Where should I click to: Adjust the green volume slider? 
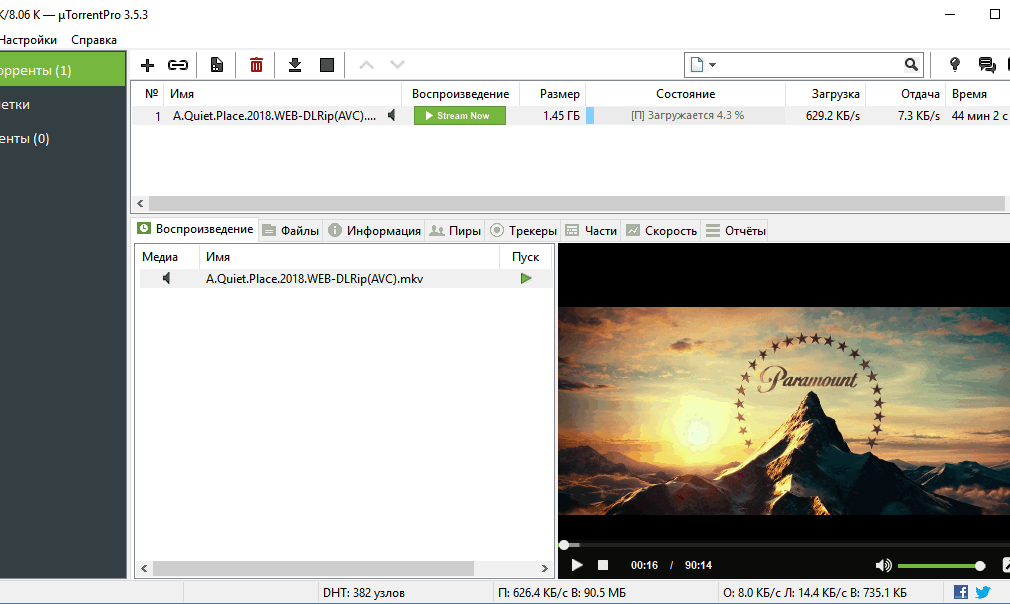(x=941, y=566)
